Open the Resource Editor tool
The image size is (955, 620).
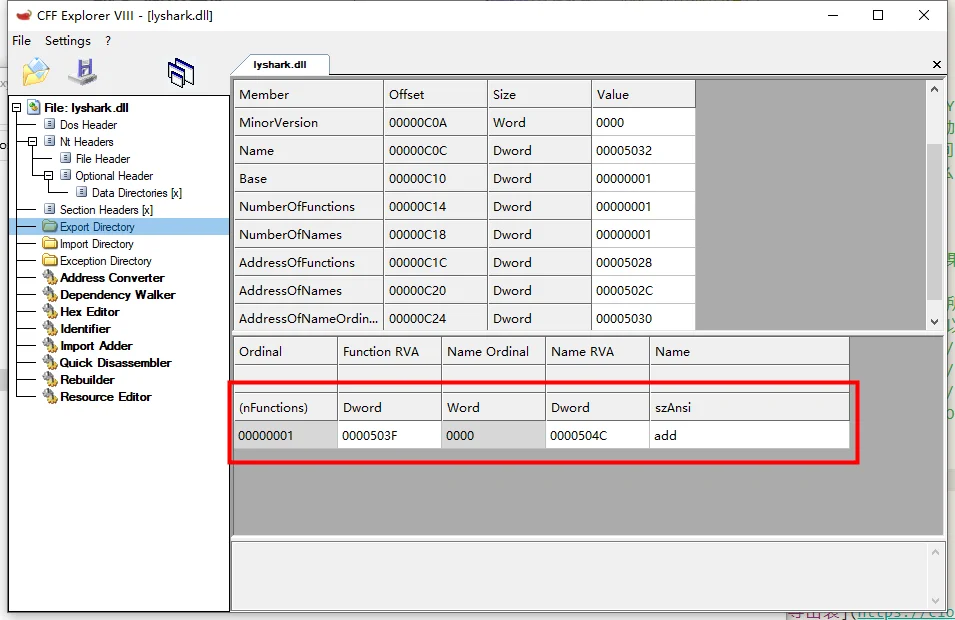(105, 397)
